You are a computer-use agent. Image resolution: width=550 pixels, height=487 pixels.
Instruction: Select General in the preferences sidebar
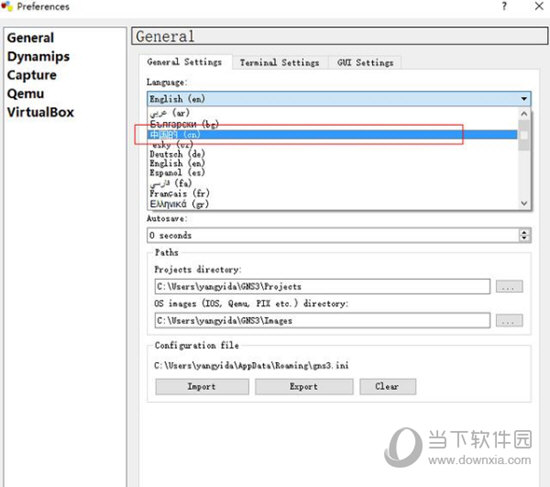31,38
